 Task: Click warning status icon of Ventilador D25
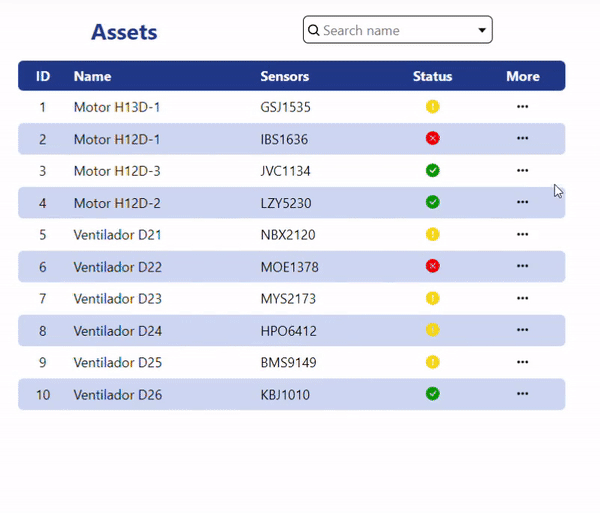click(x=432, y=362)
